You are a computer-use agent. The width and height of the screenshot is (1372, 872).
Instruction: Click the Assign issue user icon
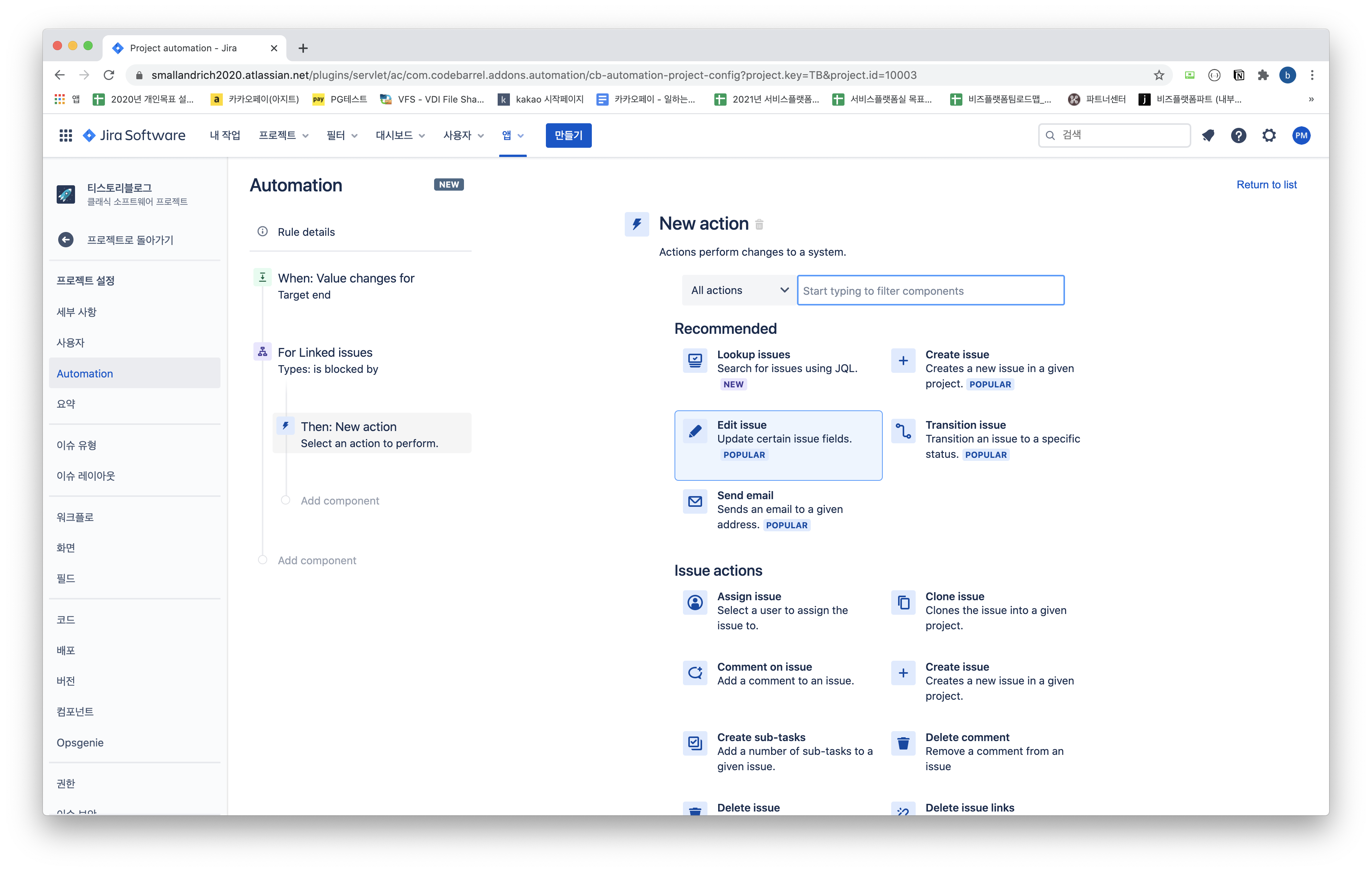click(x=694, y=603)
